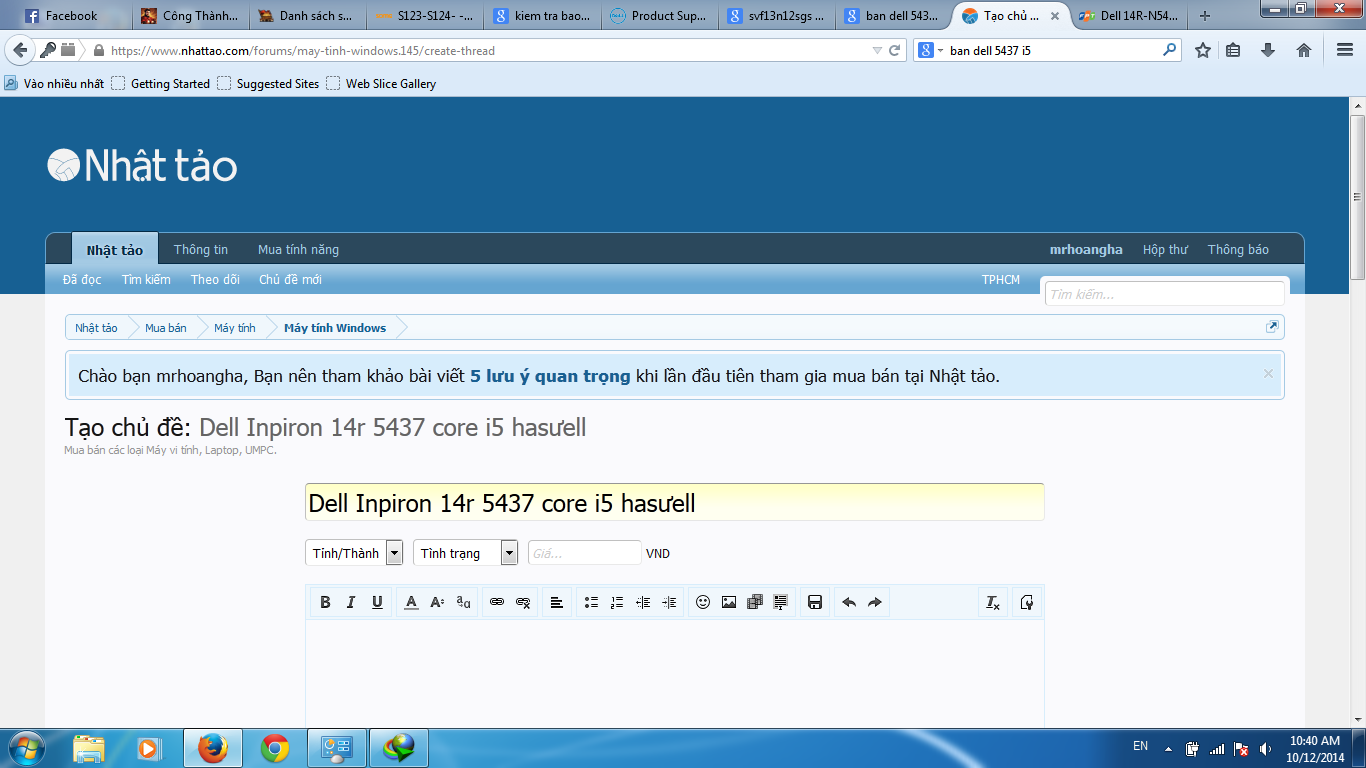Switch editor to BB code mode
This screenshot has height=768, width=1366.
(x=1027, y=602)
